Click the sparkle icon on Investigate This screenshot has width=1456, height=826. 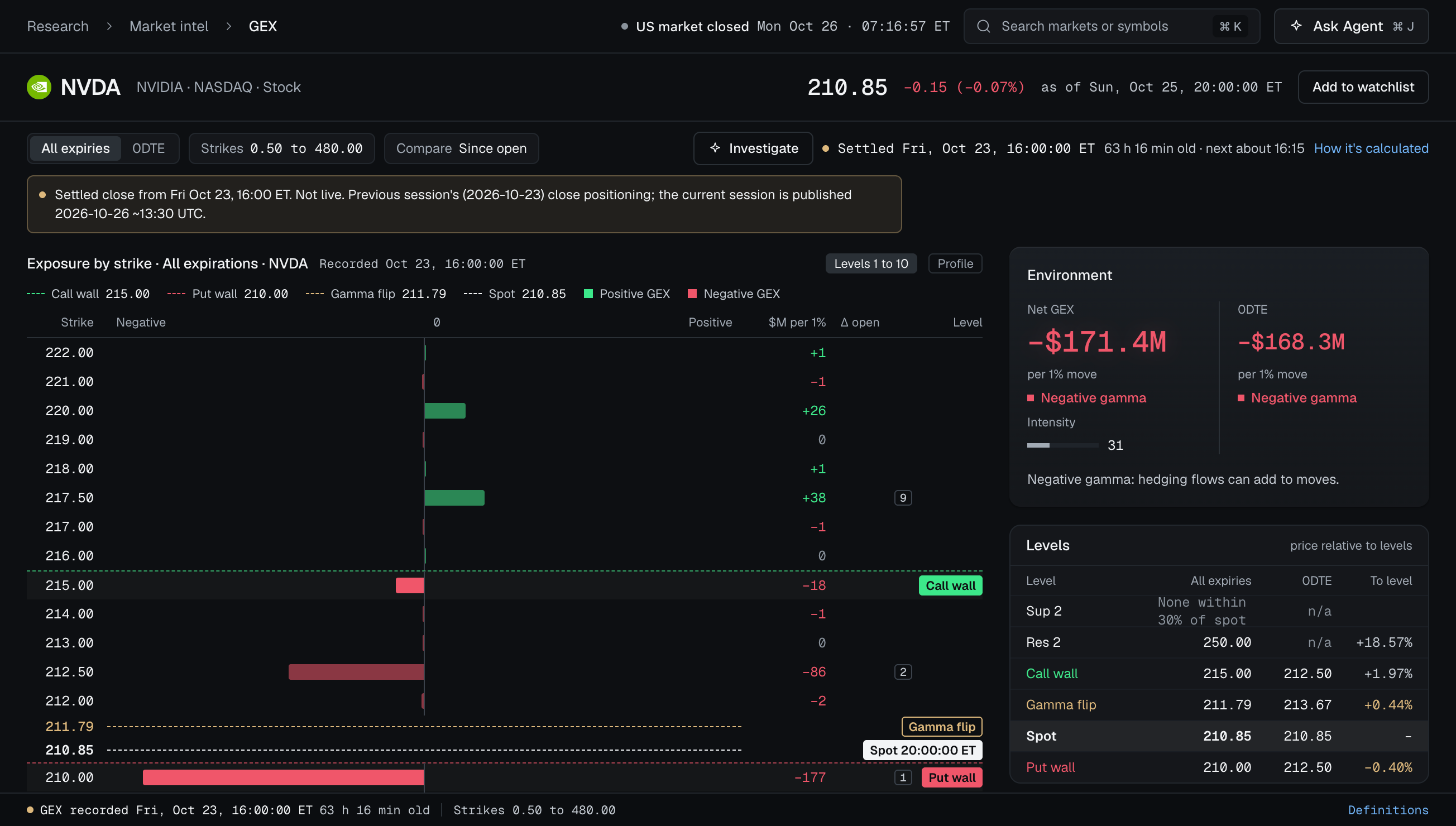point(715,148)
